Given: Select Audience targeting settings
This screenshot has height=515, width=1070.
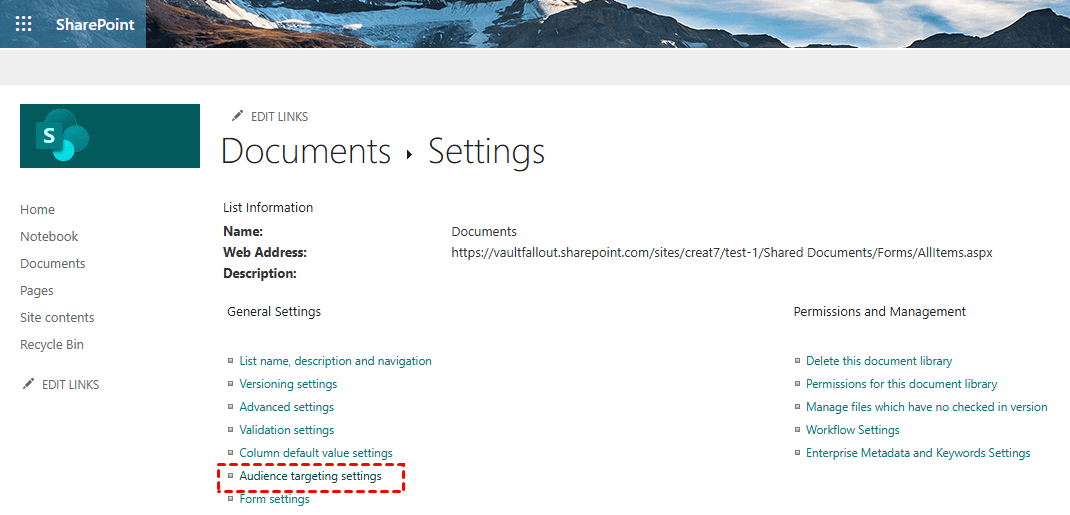Looking at the screenshot, I should coord(310,476).
